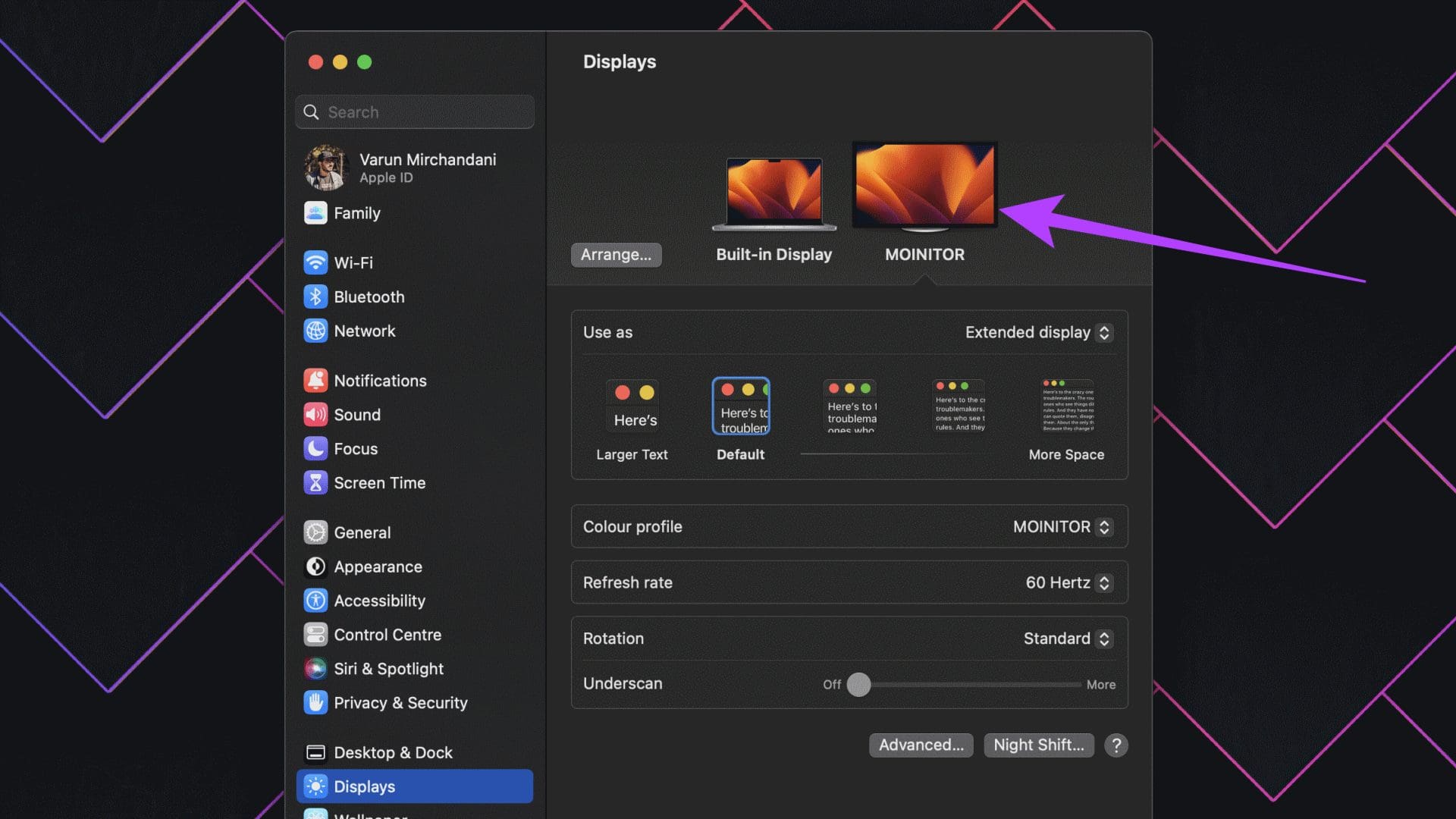Open the Colour profile MOINITOR dropdown
Viewport: 1456px width, 819px height.
(1062, 526)
